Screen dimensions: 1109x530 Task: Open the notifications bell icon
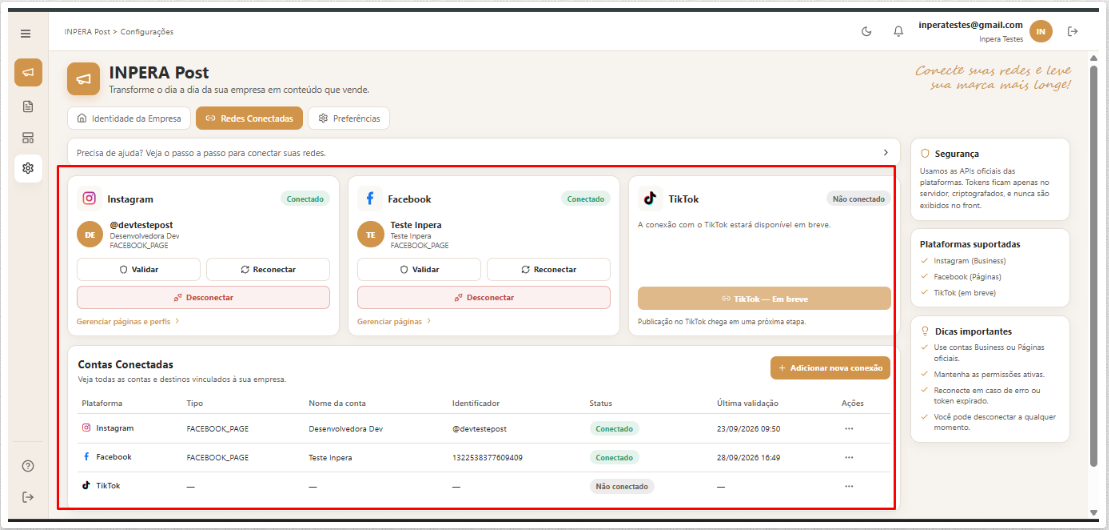(898, 31)
